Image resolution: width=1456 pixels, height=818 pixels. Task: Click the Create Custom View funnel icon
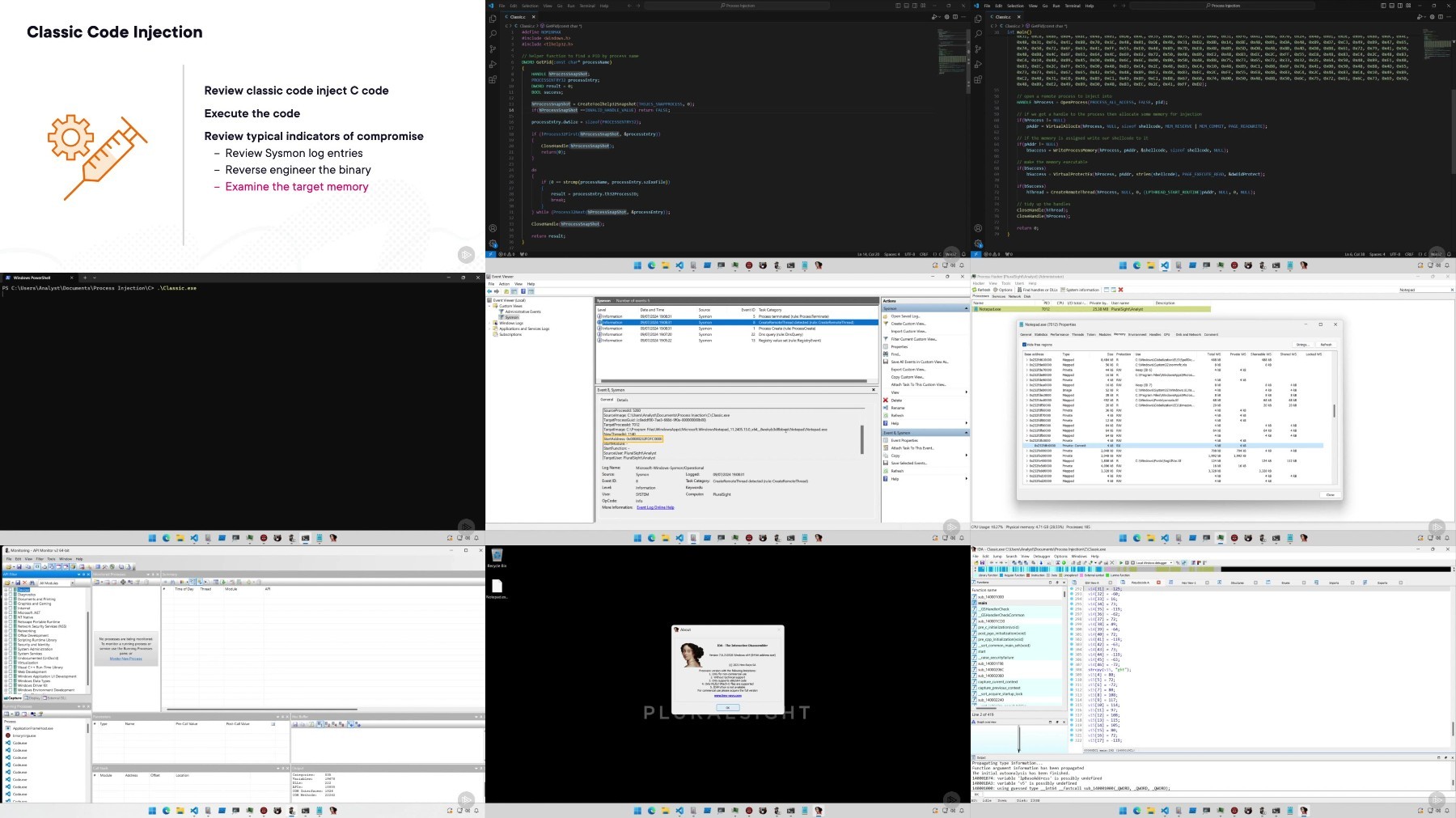(886, 324)
